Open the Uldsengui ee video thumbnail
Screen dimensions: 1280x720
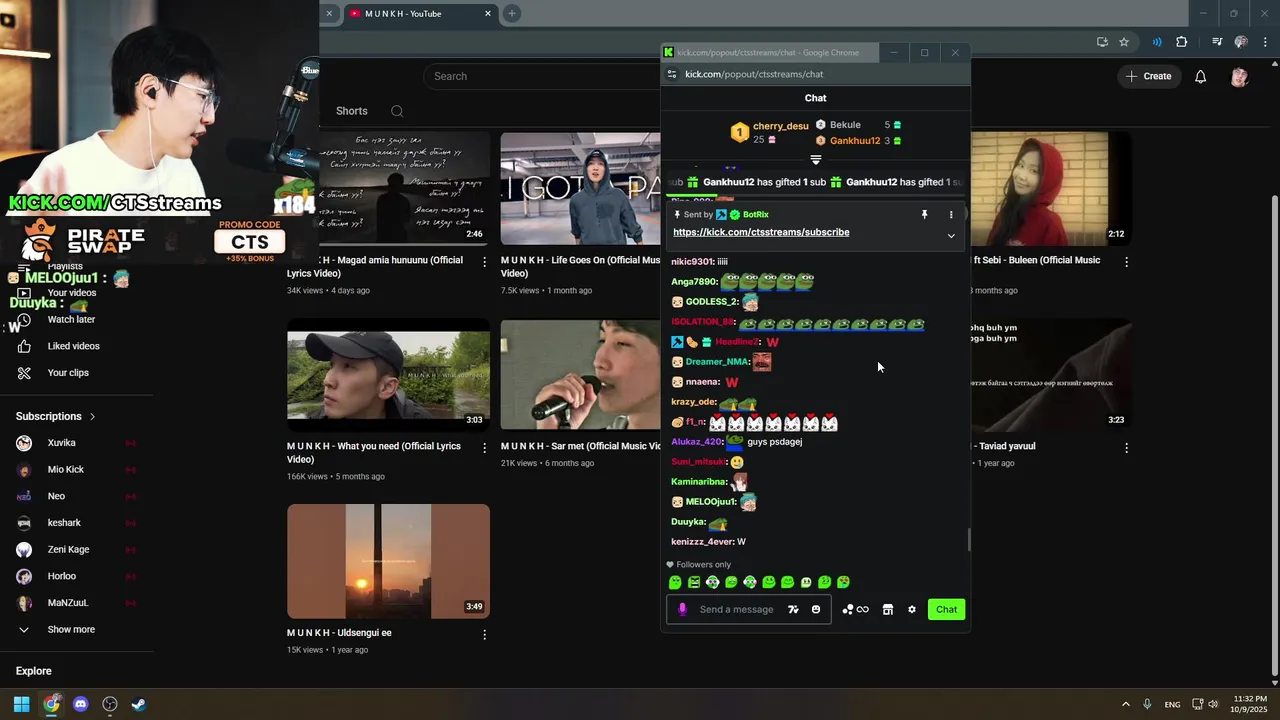pyautogui.click(x=388, y=561)
